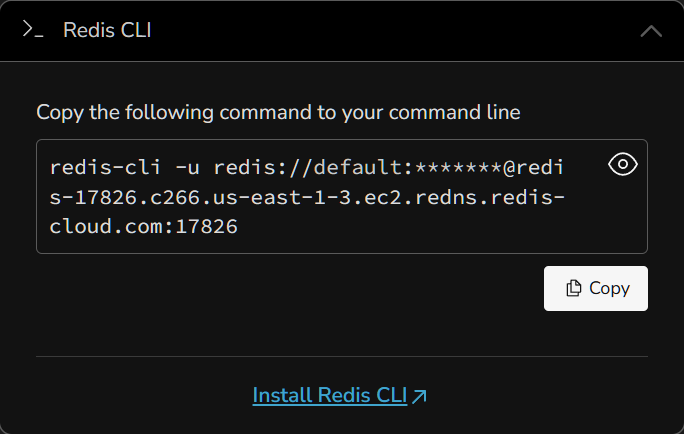Reveal the hidden password with eye icon
This screenshot has height=434, width=684.
[622, 164]
